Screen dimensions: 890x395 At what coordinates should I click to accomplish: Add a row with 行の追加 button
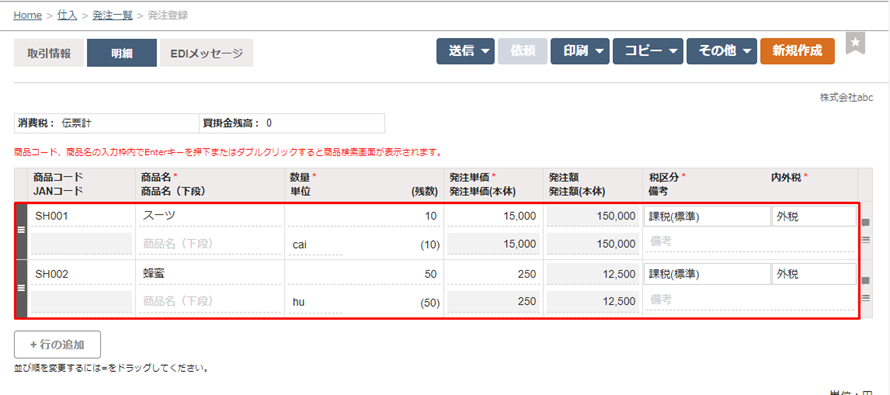coord(57,344)
